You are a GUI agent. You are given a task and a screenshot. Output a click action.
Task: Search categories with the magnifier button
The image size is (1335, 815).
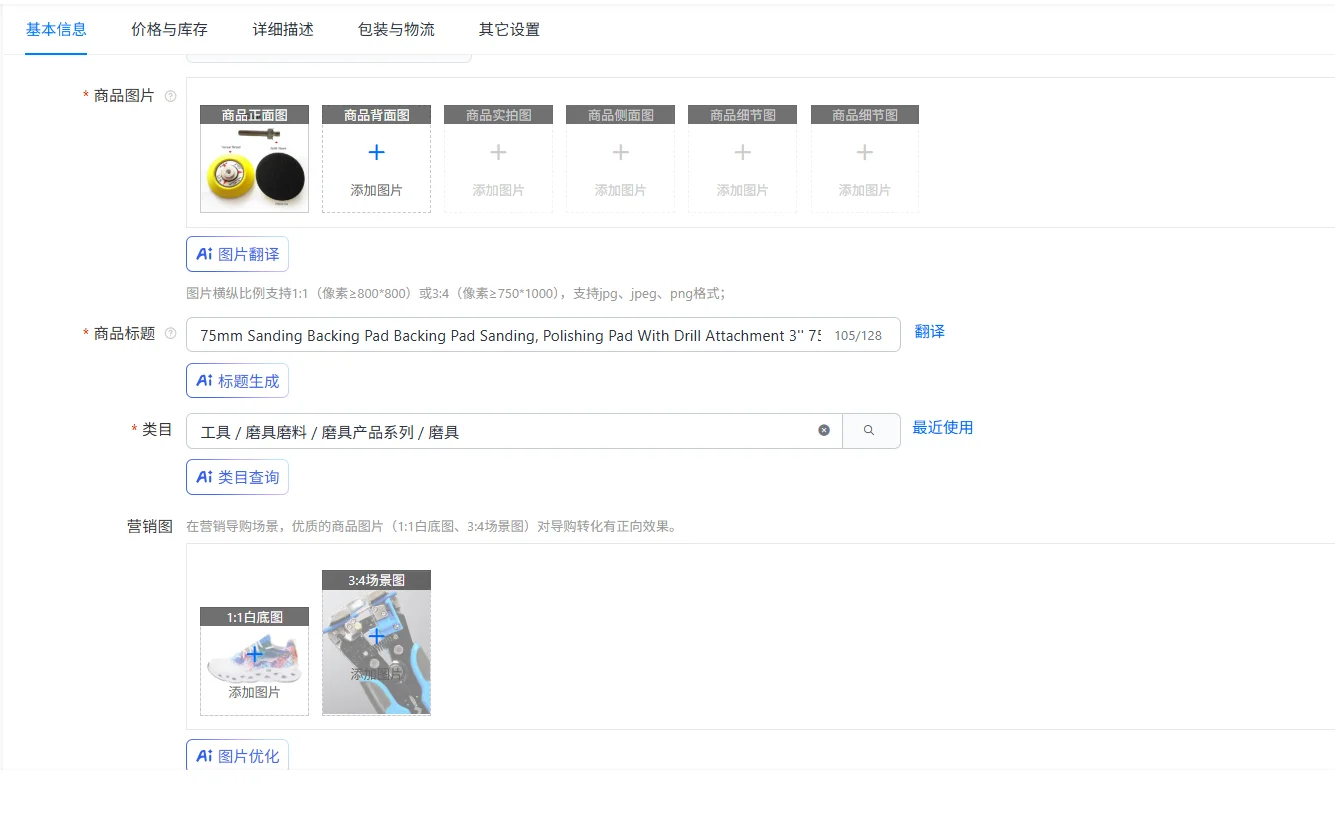coord(871,431)
